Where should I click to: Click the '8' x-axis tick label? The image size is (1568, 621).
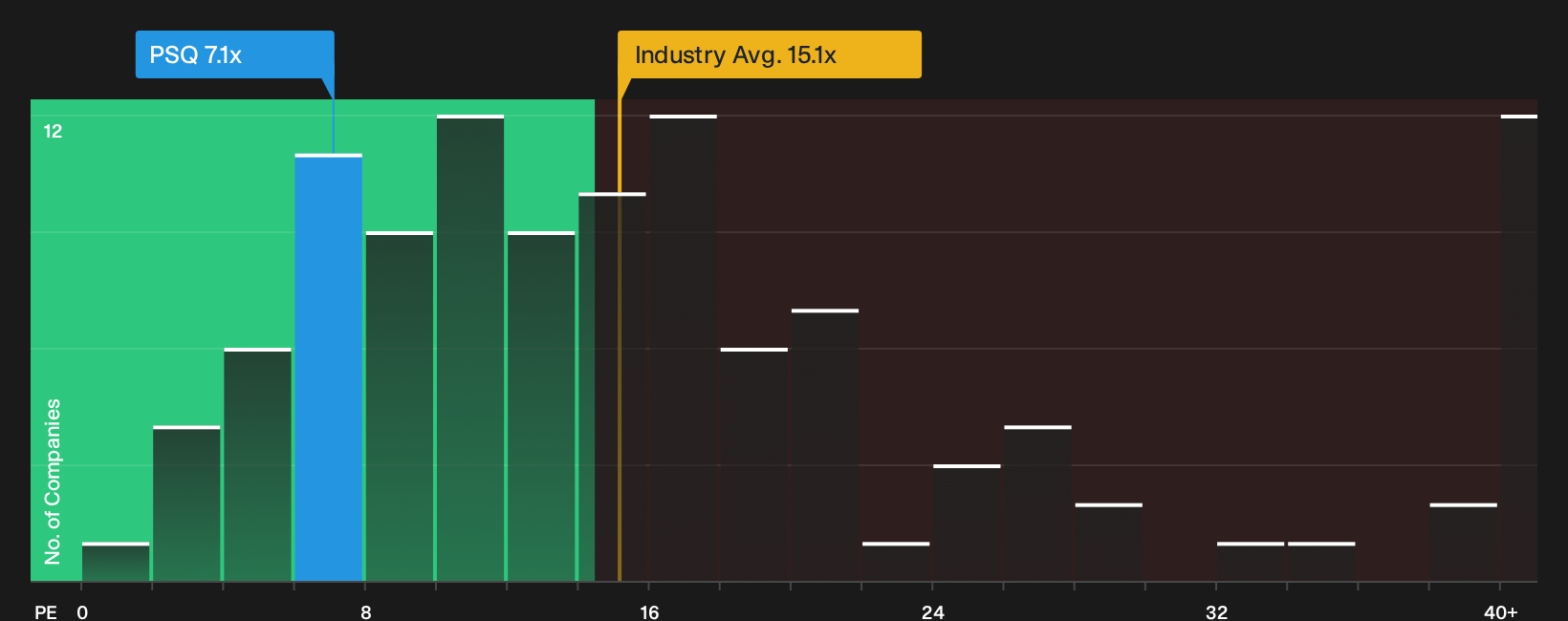(x=366, y=612)
